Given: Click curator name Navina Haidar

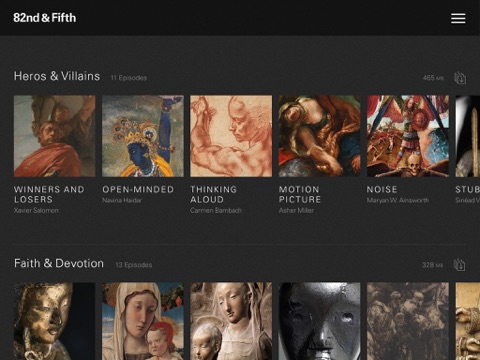Looking at the screenshot, I should (122, 200).
